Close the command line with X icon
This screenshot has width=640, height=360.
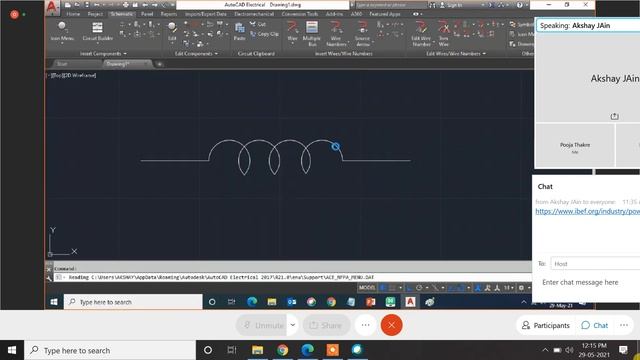49,269
